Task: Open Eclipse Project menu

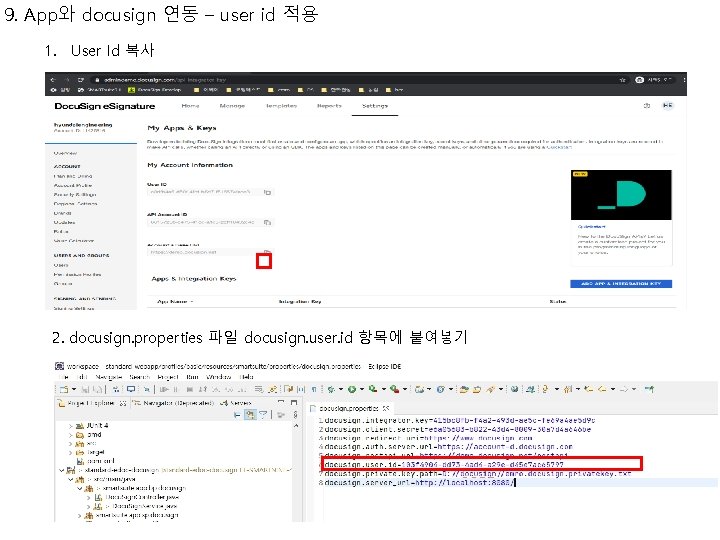Action: 168,377
